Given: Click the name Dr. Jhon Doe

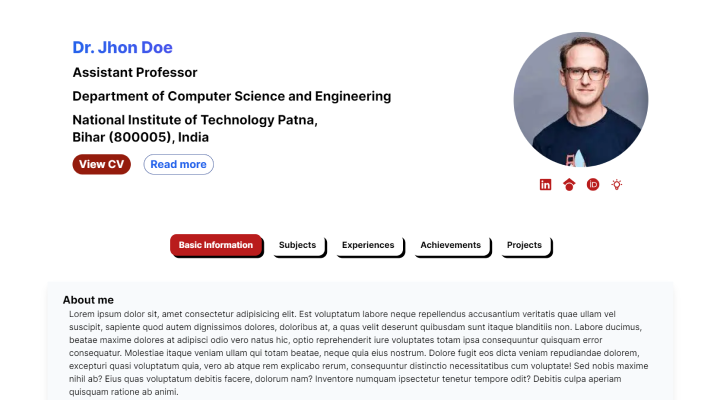Looking at the screenshot, I should click(122, 47).
